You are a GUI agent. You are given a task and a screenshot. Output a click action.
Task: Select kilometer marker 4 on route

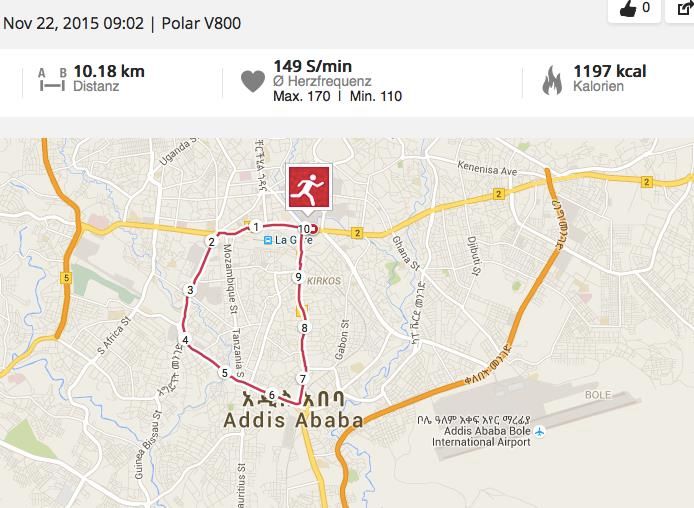coord(185,339)
